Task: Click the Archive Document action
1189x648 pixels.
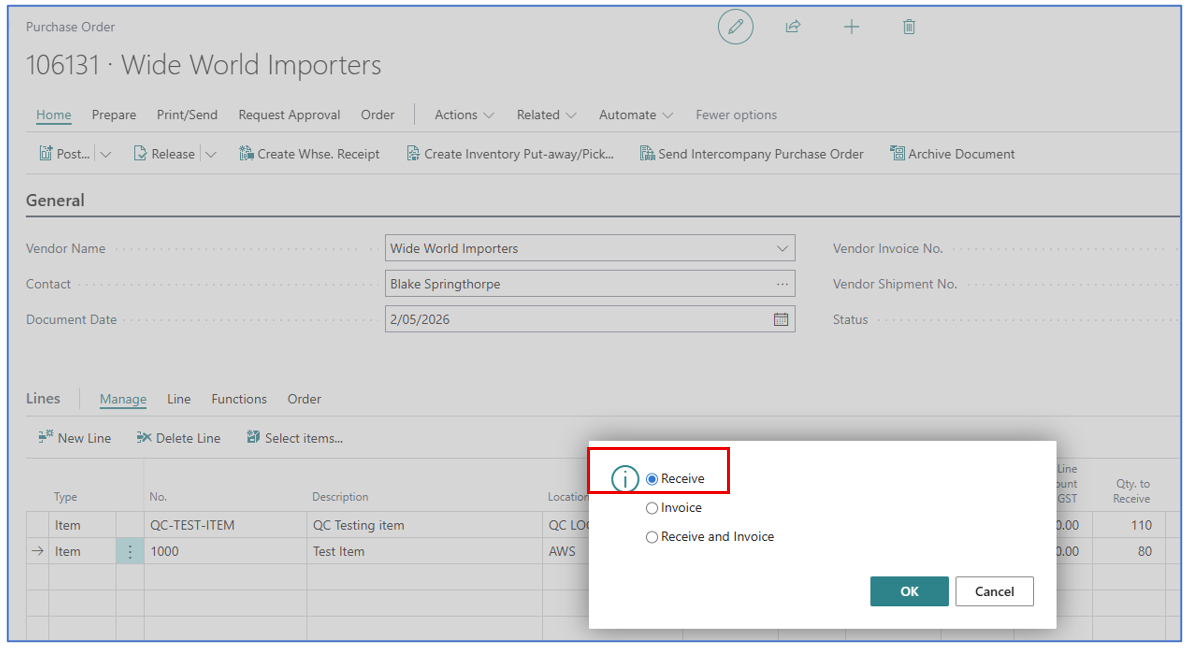Action: 952,154
